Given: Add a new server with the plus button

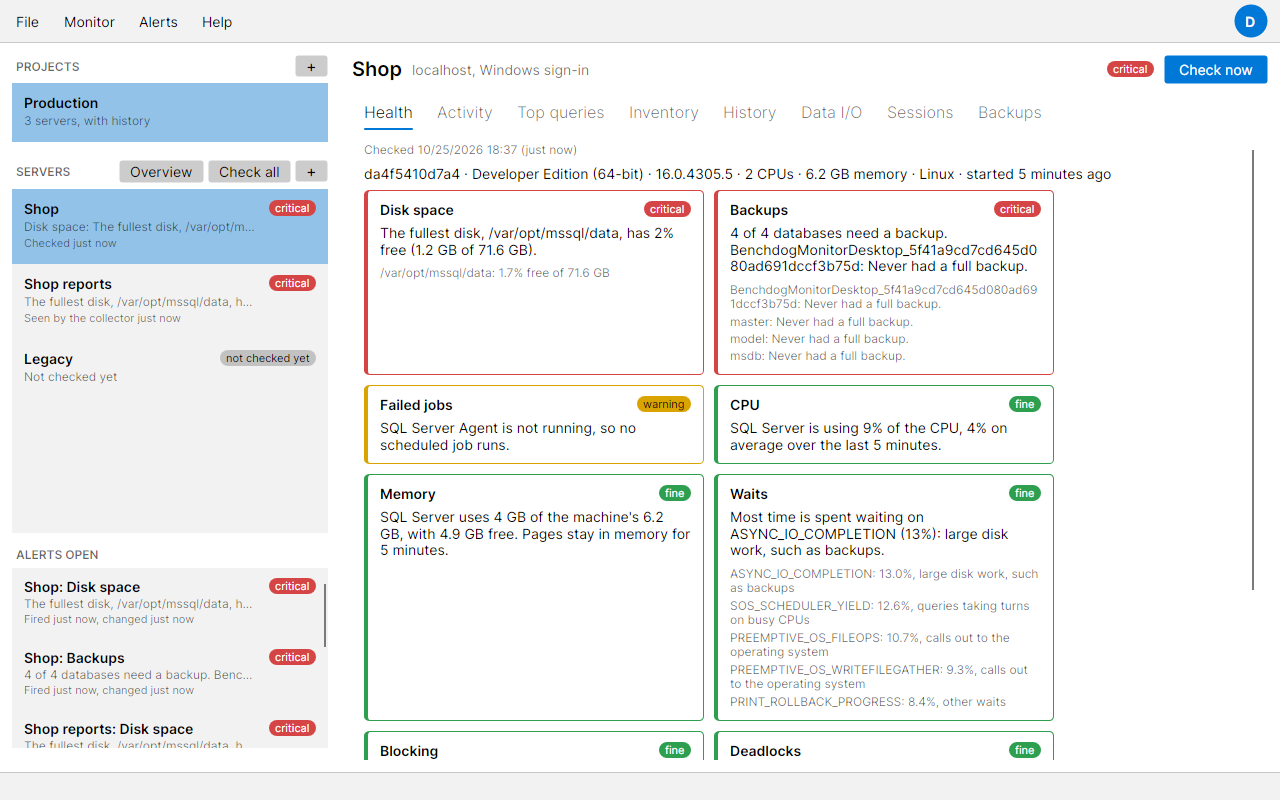Looking at the screenshot, I should 311,172.
